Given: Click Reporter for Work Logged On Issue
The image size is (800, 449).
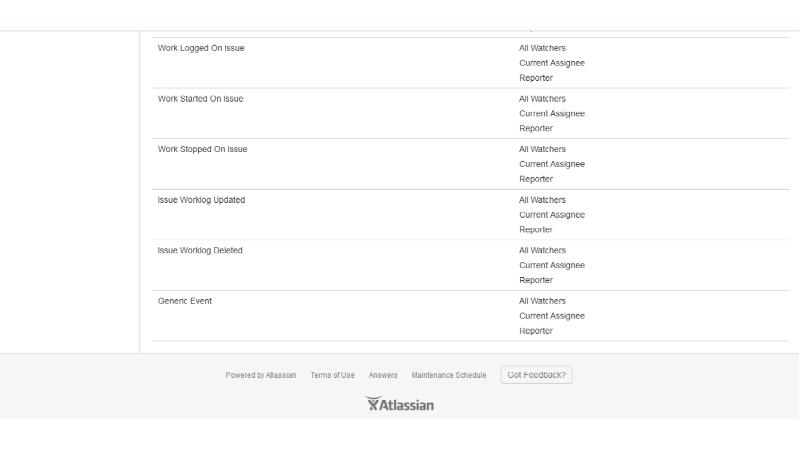Looking at the screenshot, I should 535,78.
